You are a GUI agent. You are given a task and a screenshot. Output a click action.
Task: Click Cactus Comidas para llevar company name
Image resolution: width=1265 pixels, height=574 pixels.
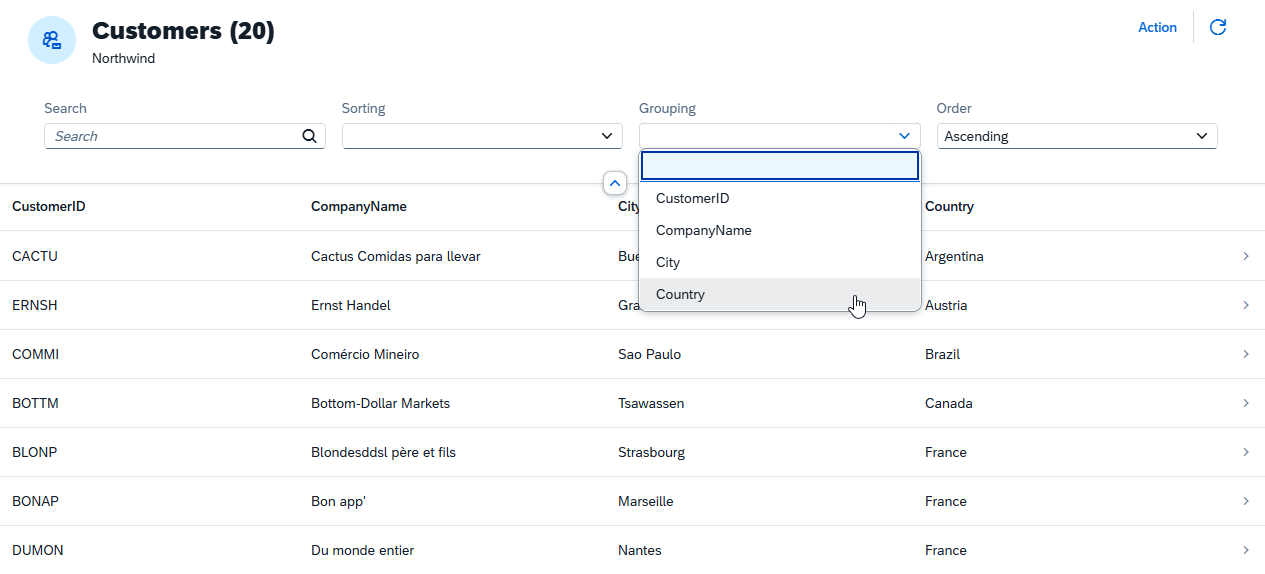pos(396,256)
